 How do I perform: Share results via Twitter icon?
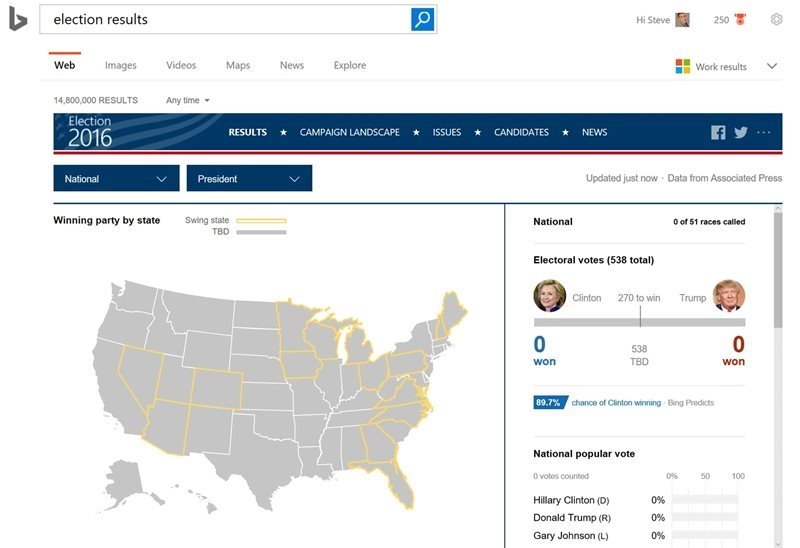741,132
